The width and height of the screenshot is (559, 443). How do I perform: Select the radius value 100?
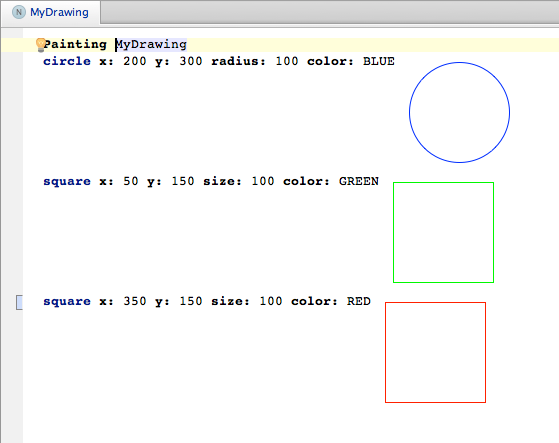tap(287, 61)
